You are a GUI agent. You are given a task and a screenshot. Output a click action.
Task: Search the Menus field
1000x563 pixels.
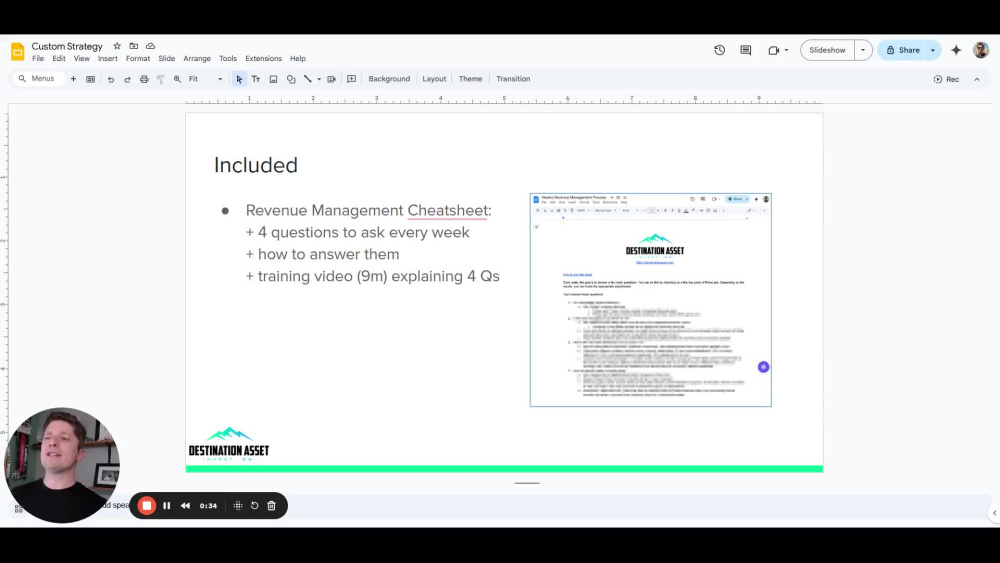point(38,78)
